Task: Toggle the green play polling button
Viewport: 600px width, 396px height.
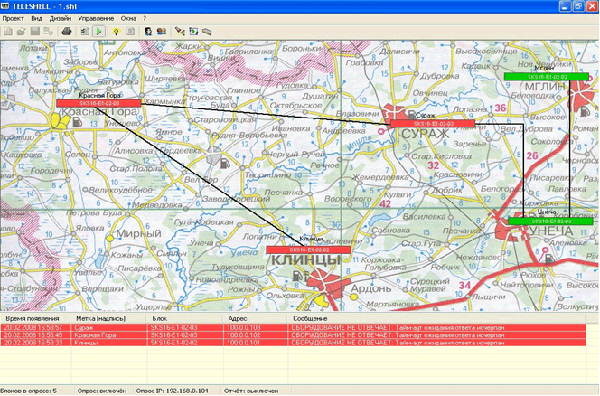Action: click(99, 31)
